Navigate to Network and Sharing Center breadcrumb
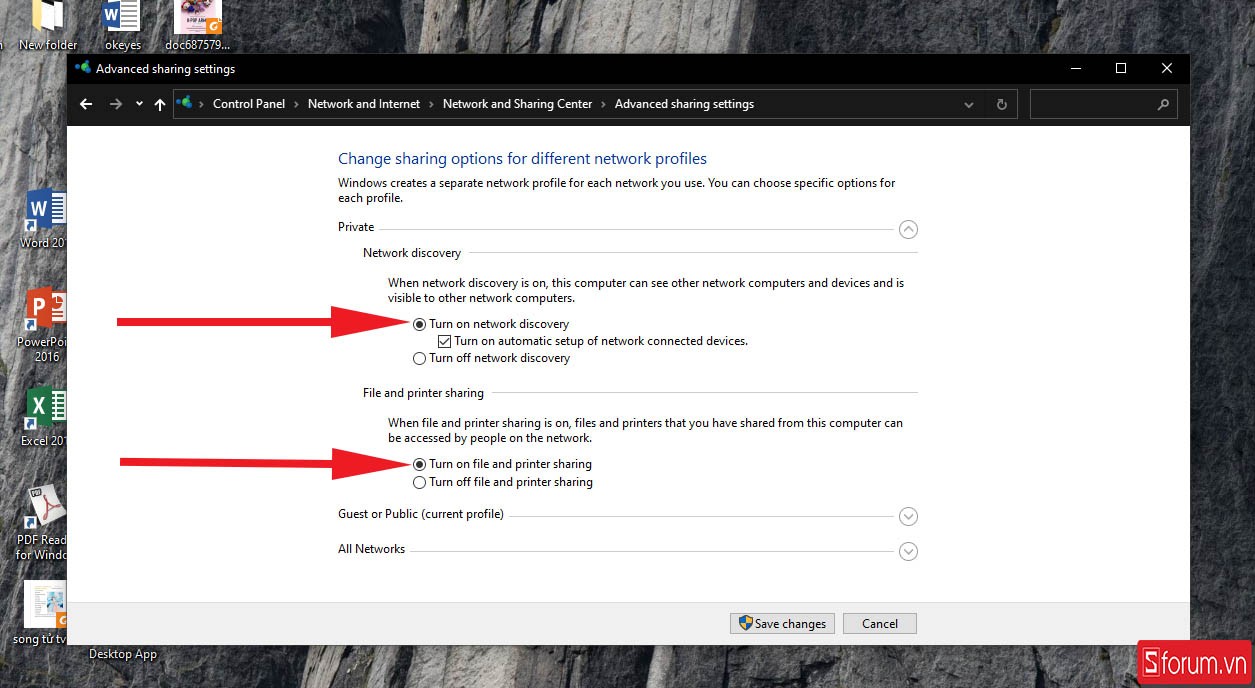1255x688 pixels. 517,104
